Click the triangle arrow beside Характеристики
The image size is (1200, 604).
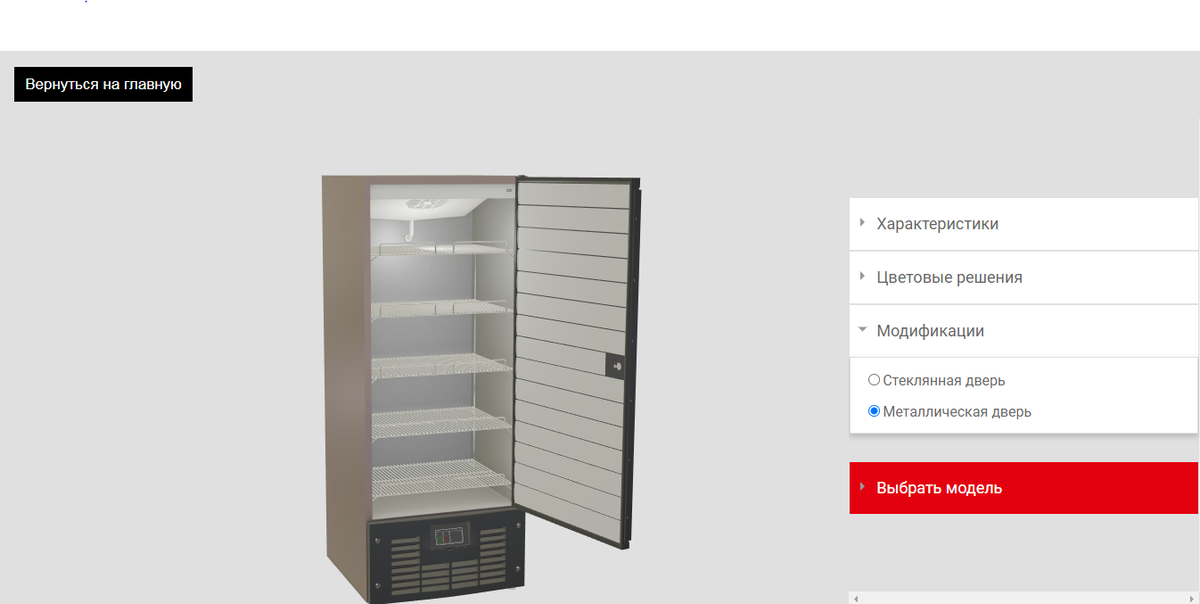[x=862, y=223]
